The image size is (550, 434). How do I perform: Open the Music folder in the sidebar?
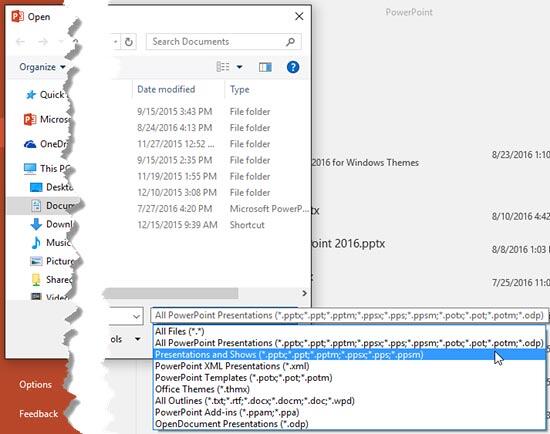pos(51,242)
